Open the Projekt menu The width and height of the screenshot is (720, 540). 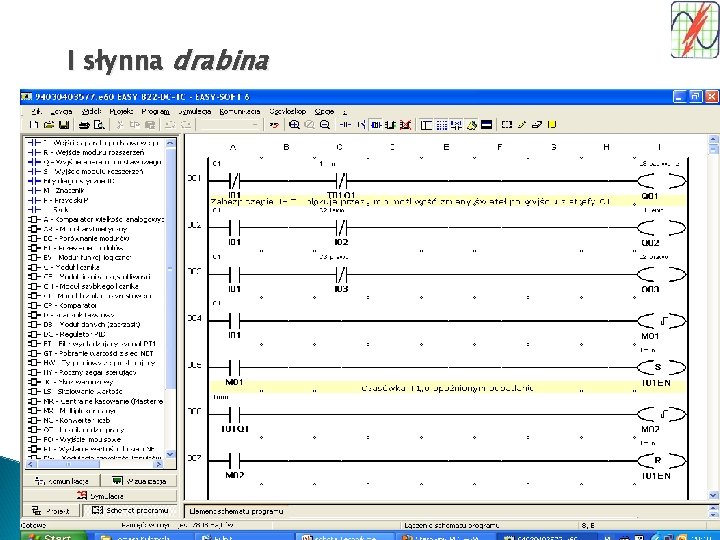click(121, 111)
